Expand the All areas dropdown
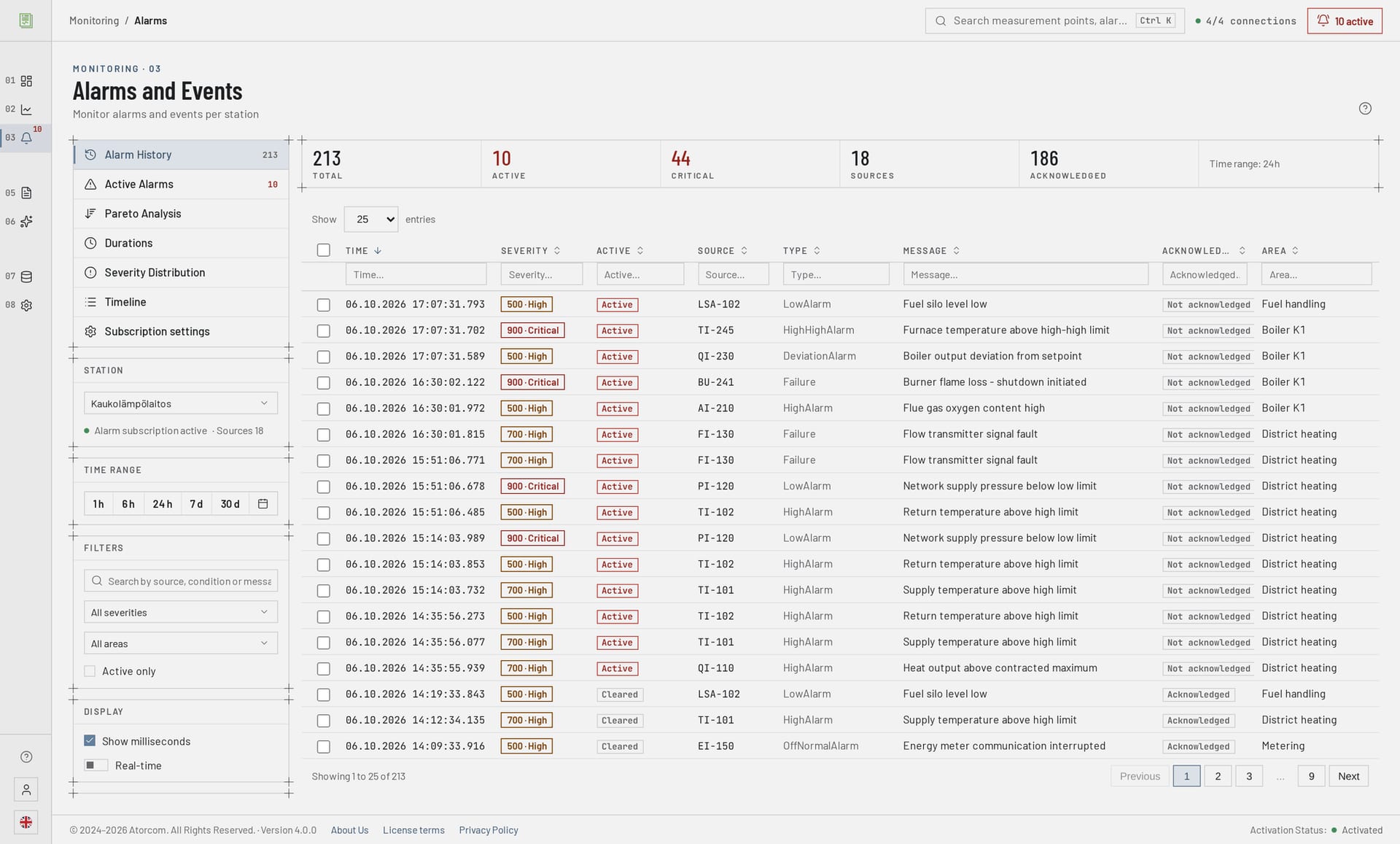The height and width of the screenshot is (844, 1400). point(181,643)
